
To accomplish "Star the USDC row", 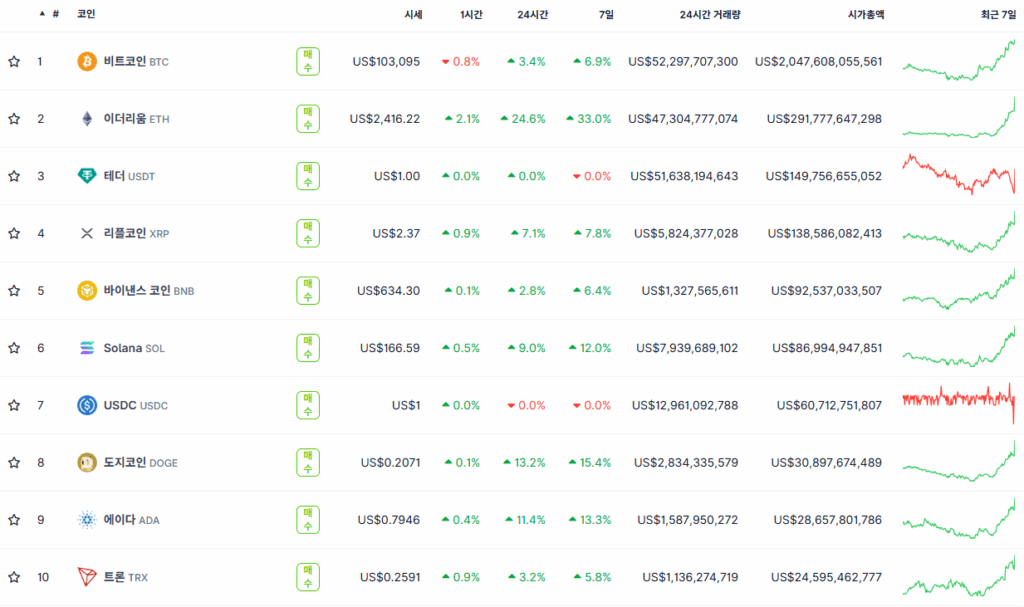I will tap(14, 406).
